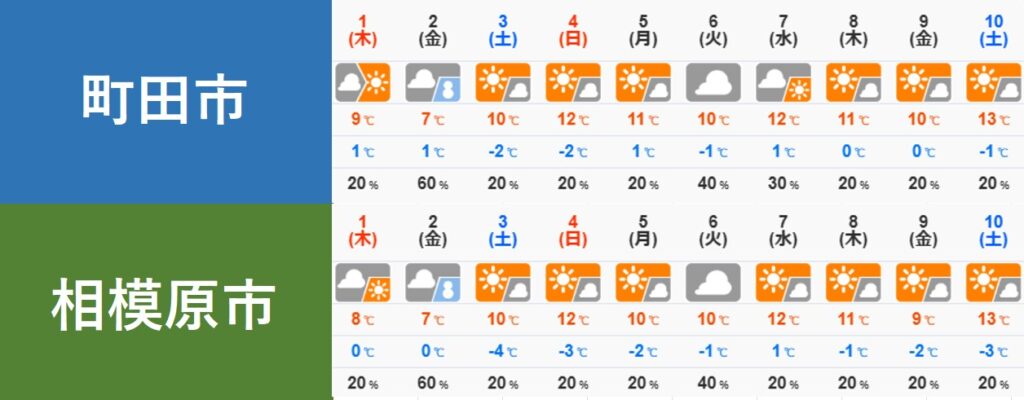Click 相模原市 day 3 low temperature -4℃
The height and width of the screenshot is (400, 1024).
(502, 351)
